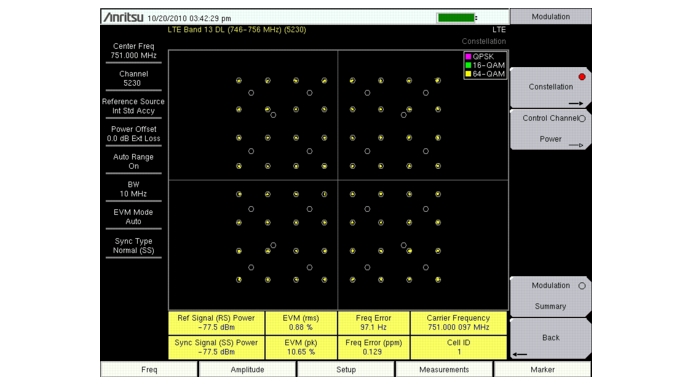Select the Control Channel Power radio indicator

[582, 119]
